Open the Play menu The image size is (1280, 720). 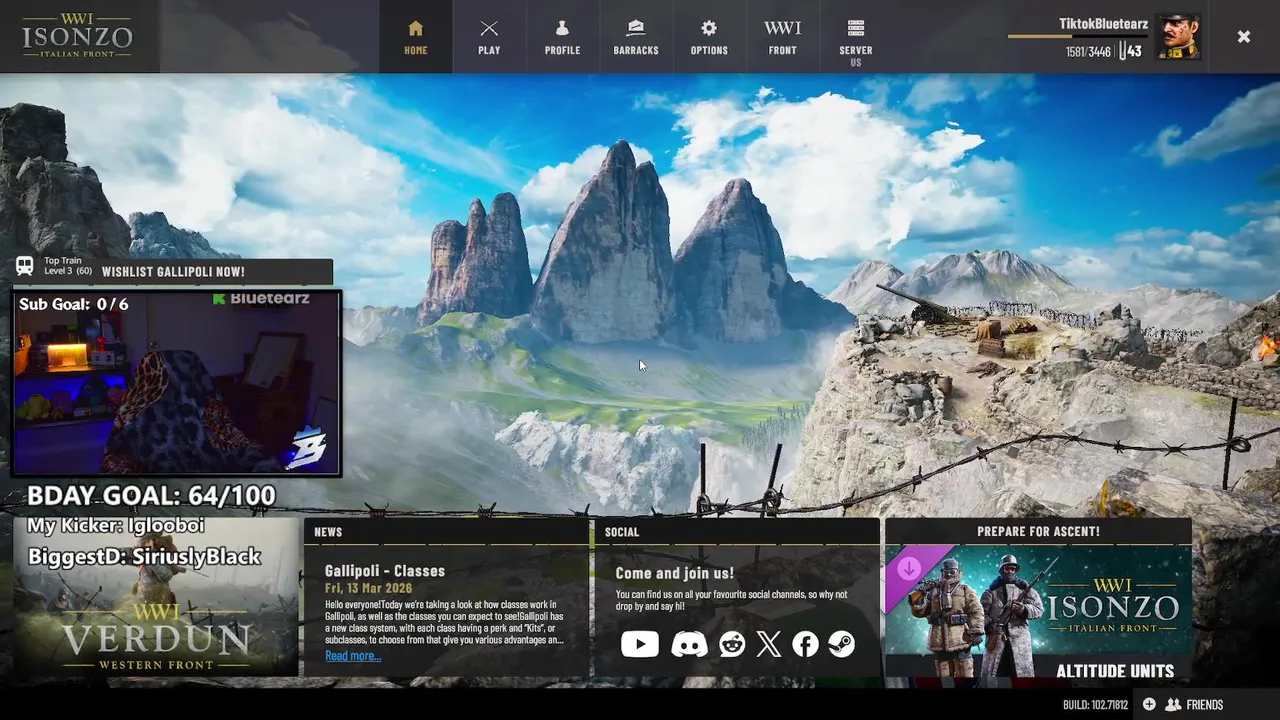pos(489,37)
